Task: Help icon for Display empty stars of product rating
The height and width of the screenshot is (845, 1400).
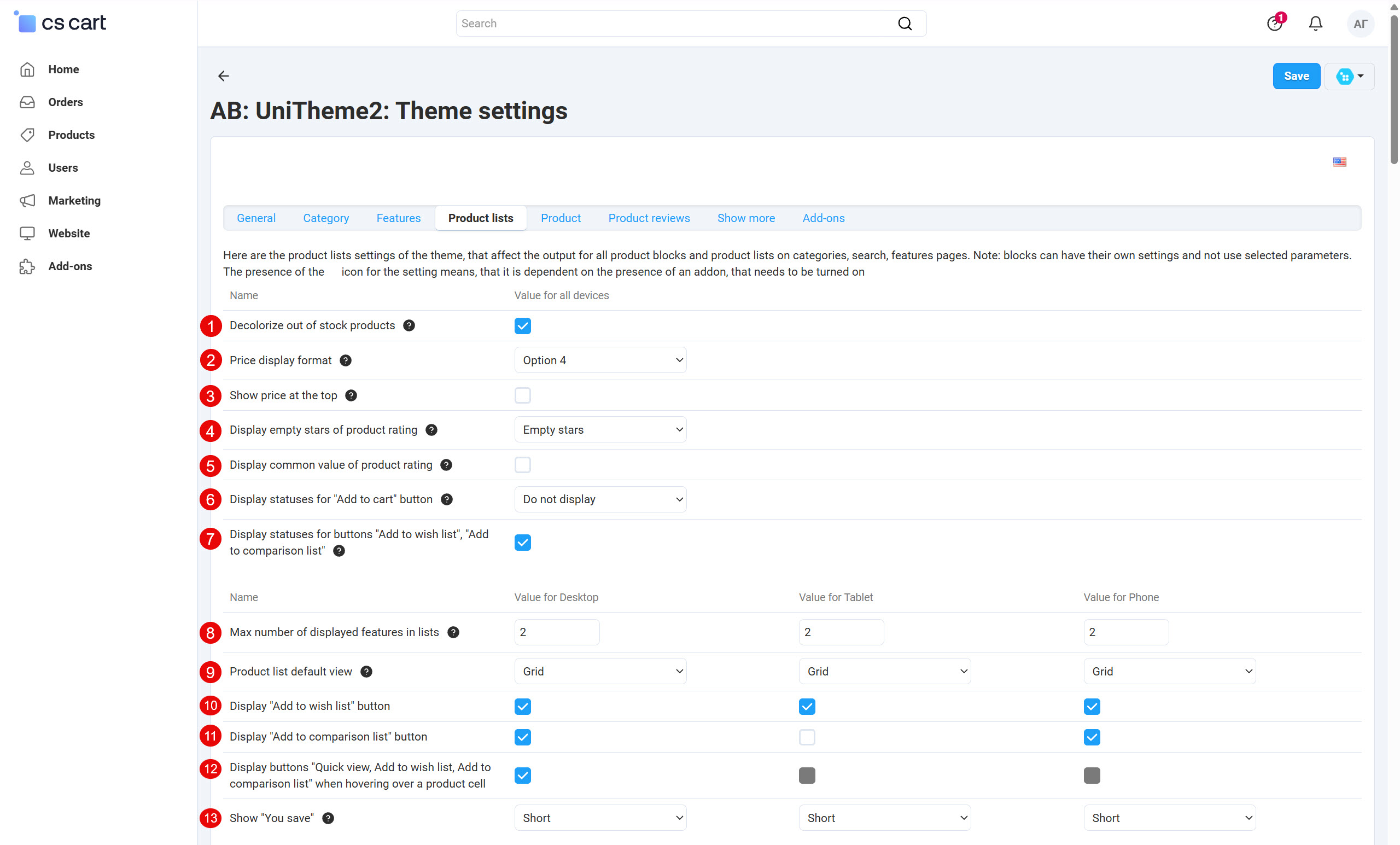Action: [431, 430]
